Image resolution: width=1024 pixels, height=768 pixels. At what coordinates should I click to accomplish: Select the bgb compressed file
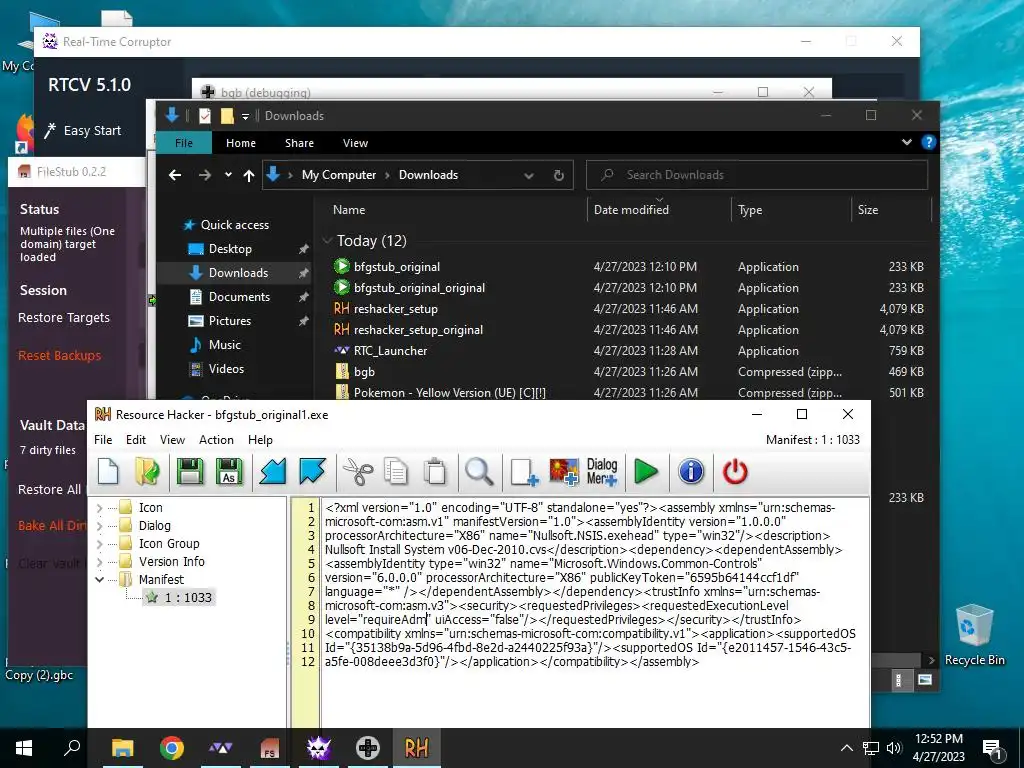(x=364, y=372)
